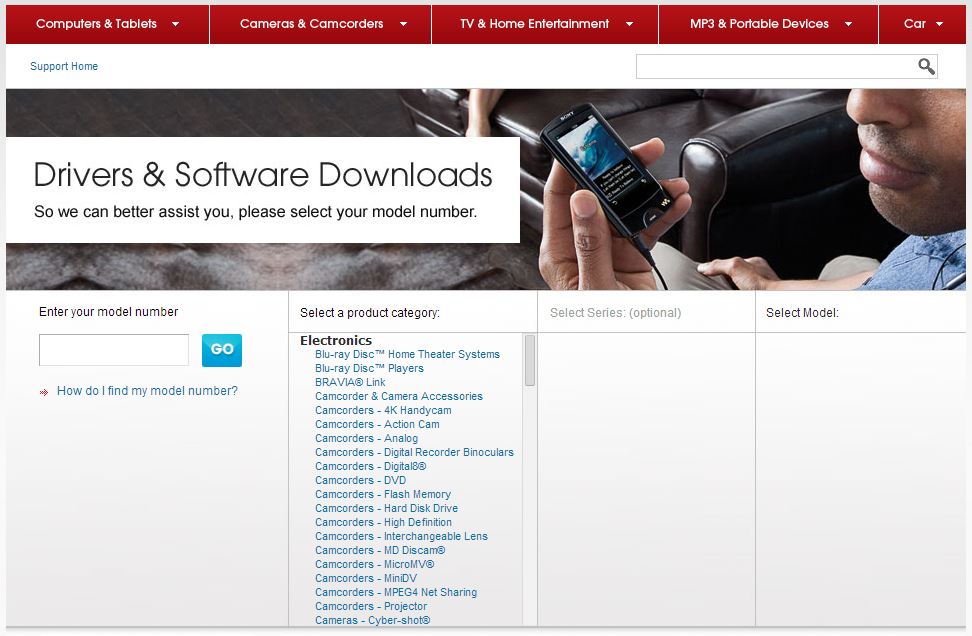Click the red arrow bullet beside model number help

pyautogui.click(x=43, y=392)
